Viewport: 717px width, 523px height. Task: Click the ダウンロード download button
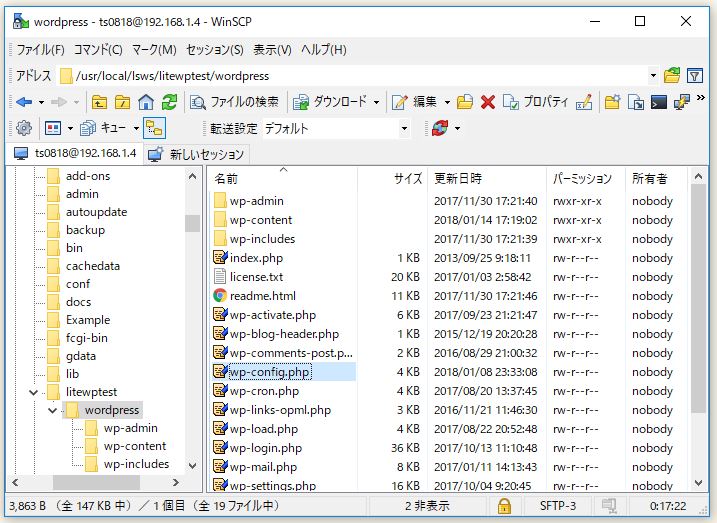click(x=330, y=102)
